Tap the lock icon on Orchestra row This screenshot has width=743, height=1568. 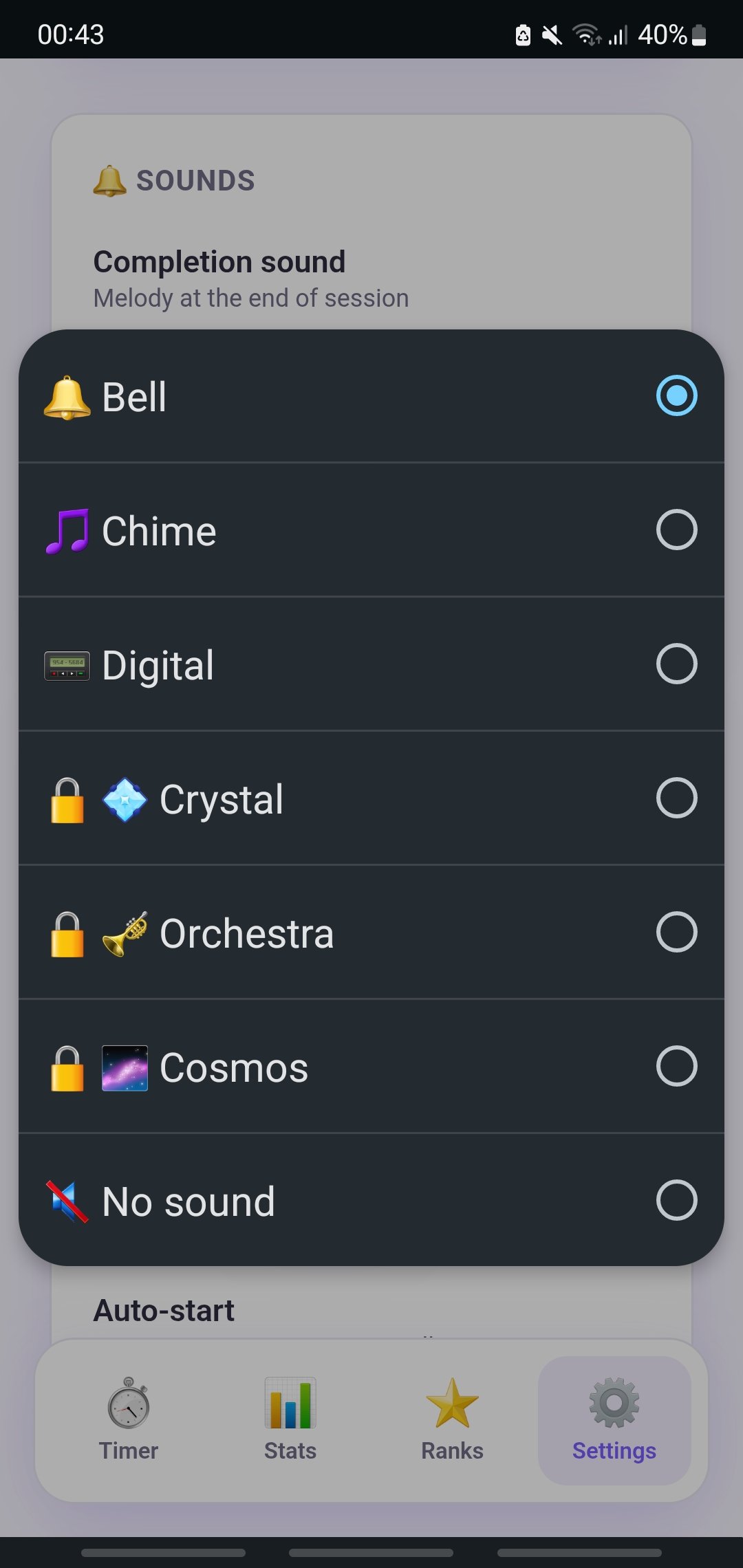pos(67,934)
